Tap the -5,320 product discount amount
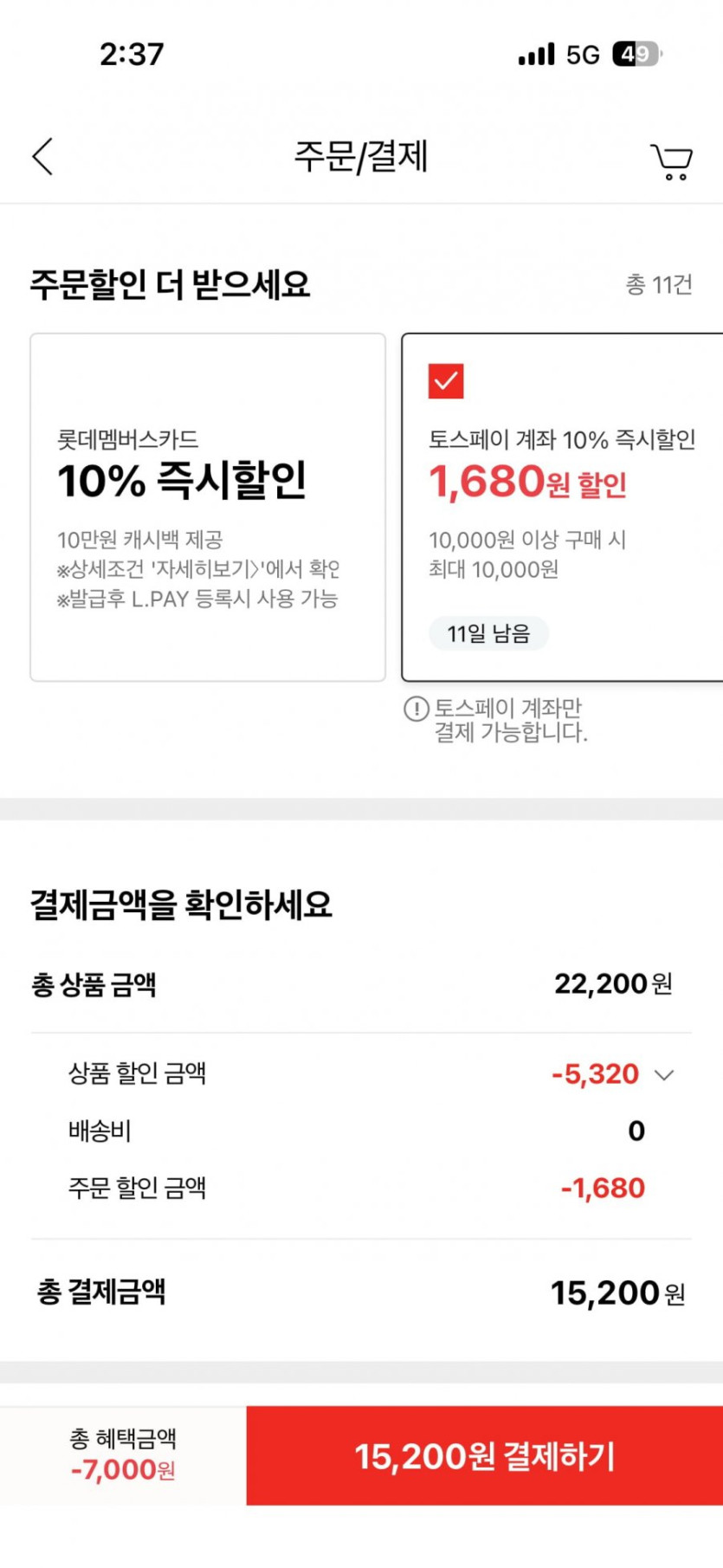 (x=595, y=1074)
